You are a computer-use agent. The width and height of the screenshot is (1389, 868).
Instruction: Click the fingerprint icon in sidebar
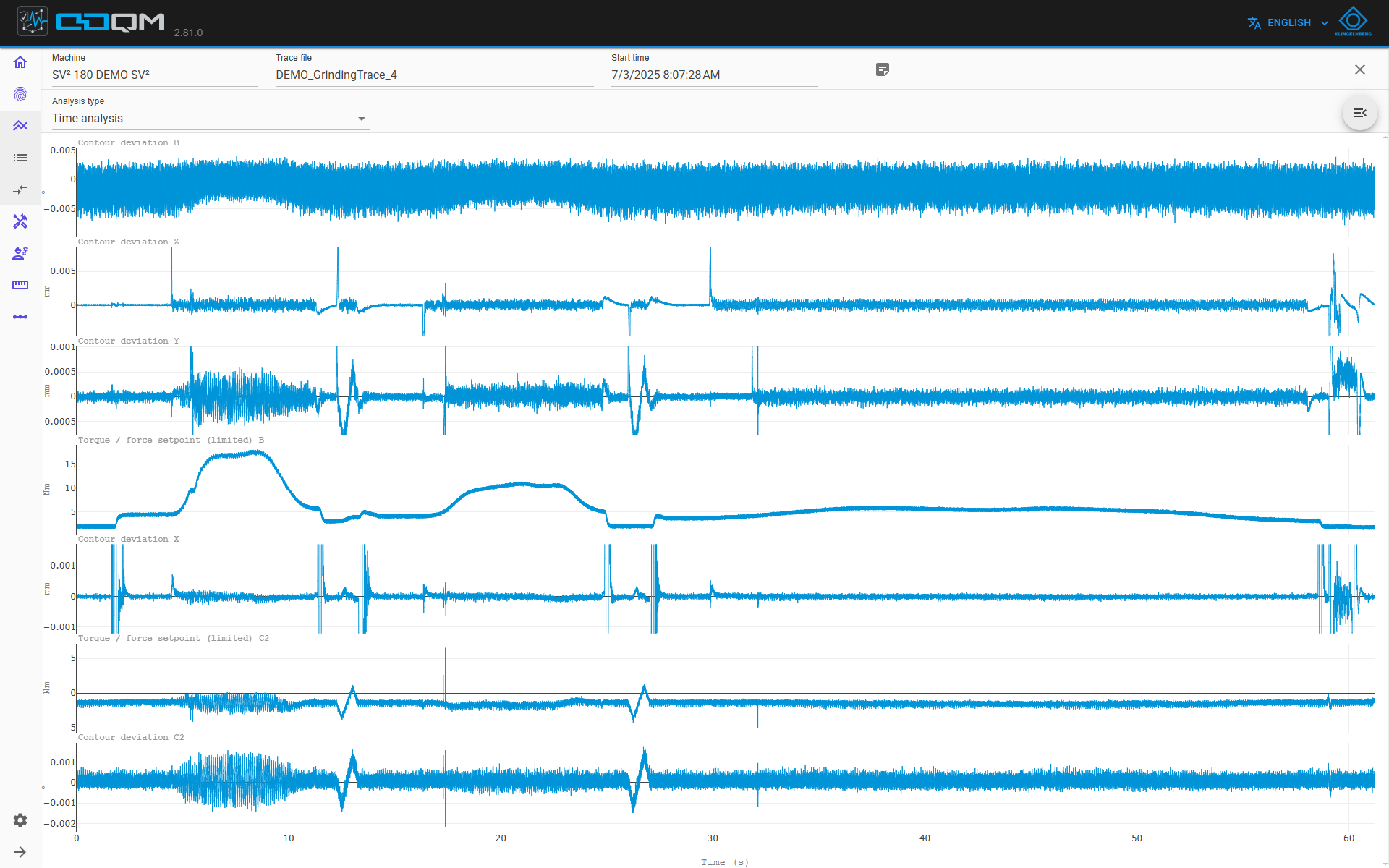coord(20,94)
